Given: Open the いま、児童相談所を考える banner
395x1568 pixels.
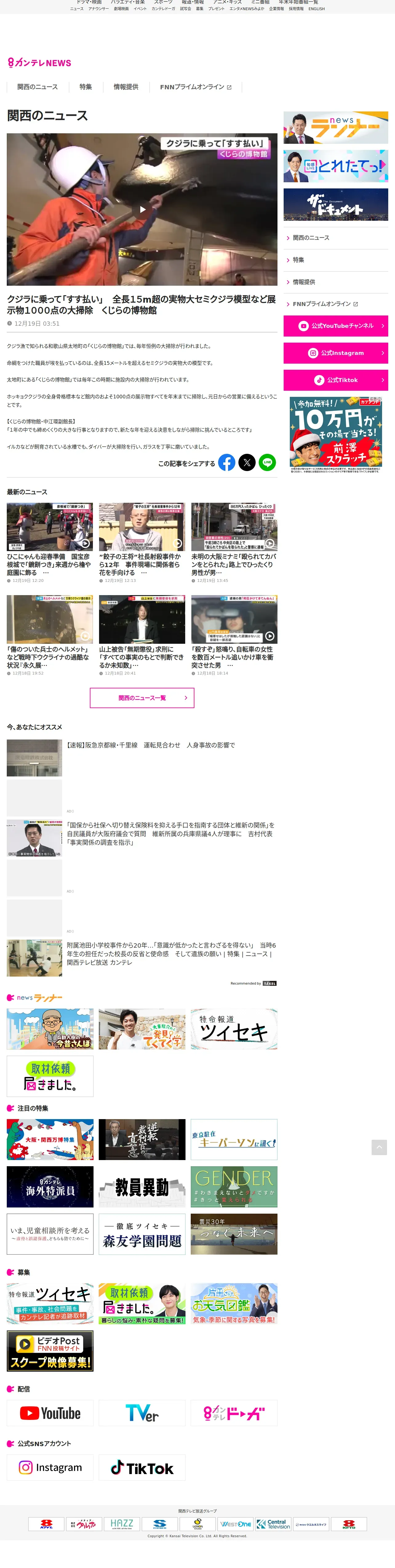Looking at the screenshot, I should click(50, 1234).
